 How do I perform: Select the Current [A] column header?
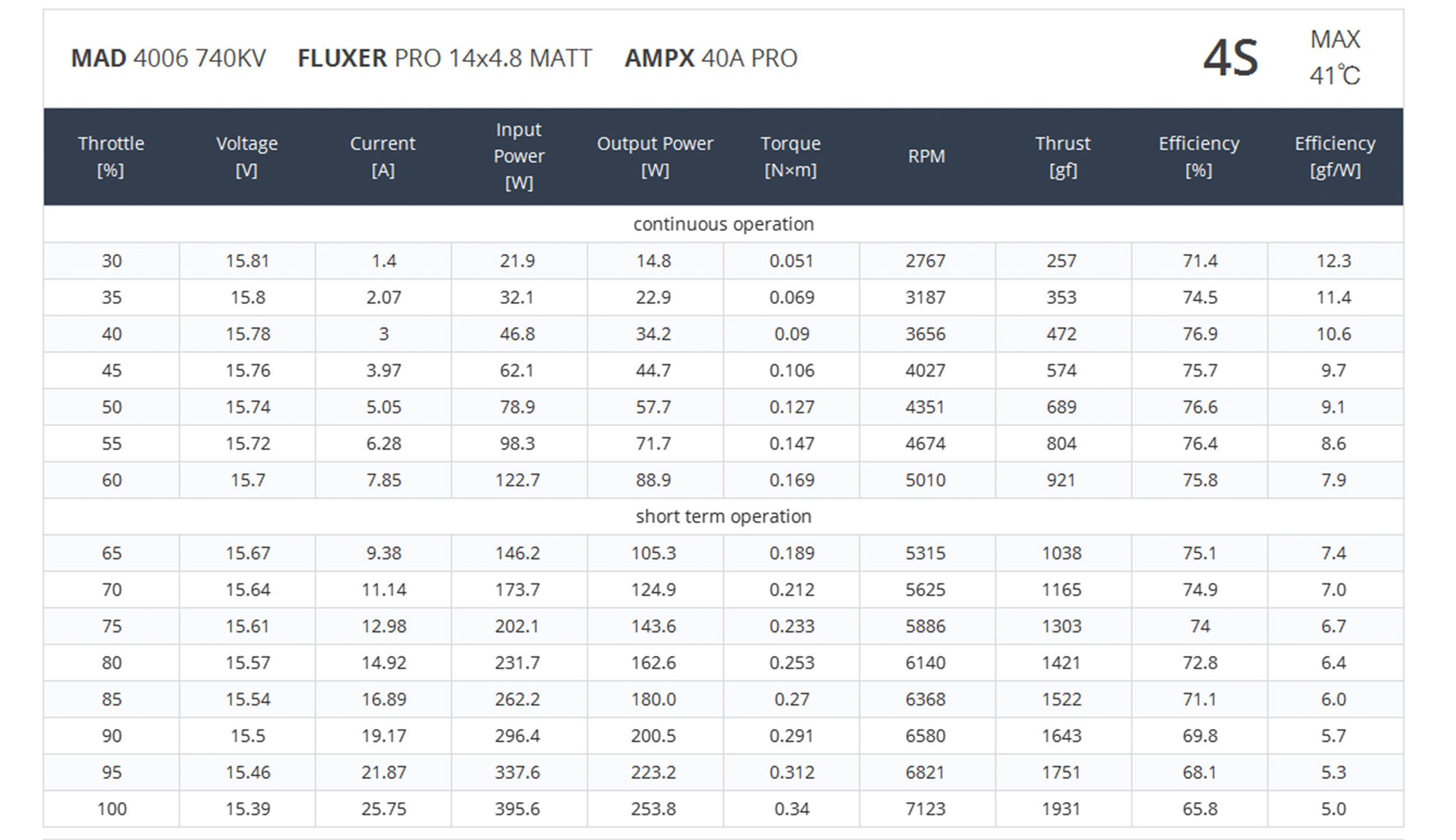383,157
